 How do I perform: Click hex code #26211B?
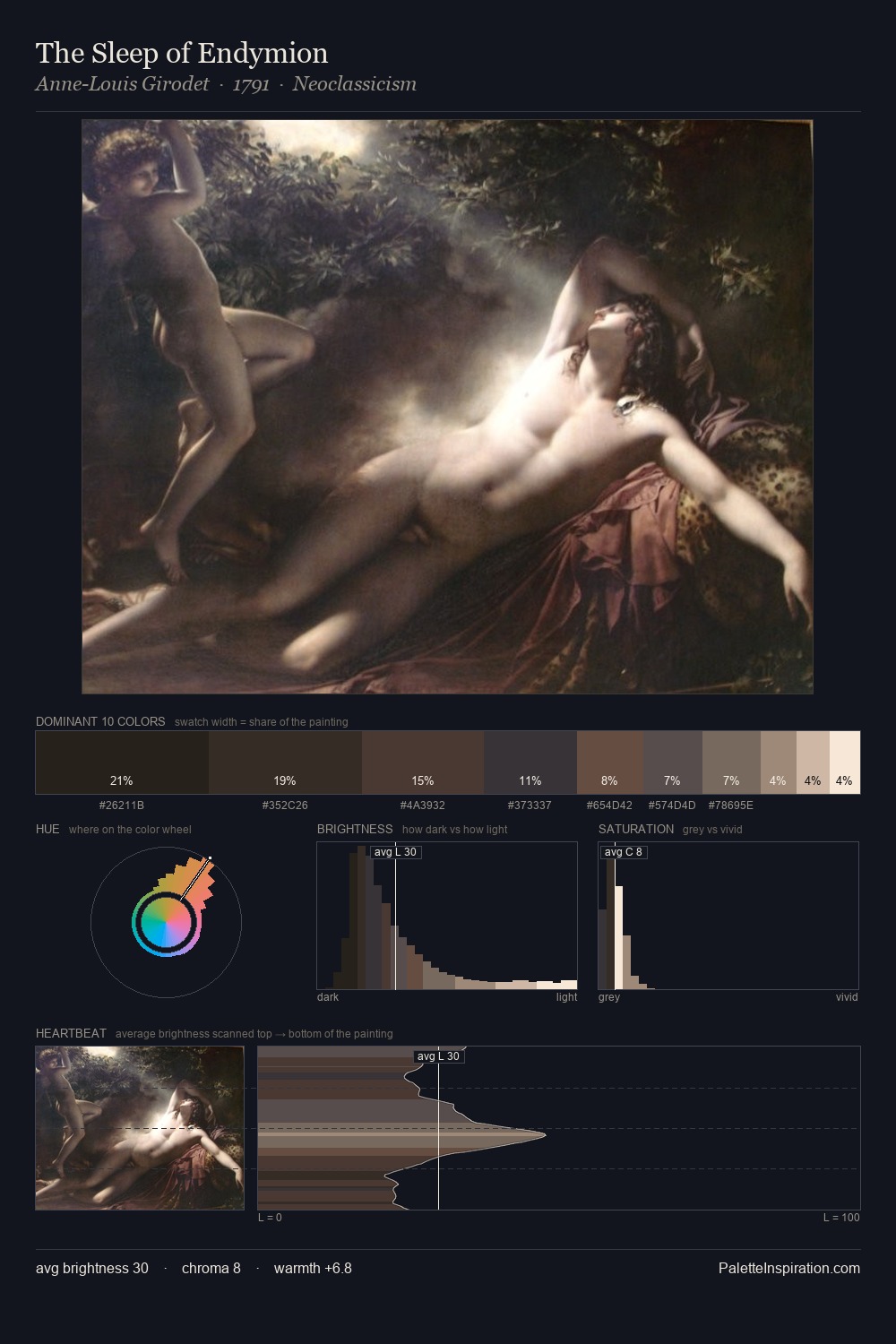[x=122, y=806]
